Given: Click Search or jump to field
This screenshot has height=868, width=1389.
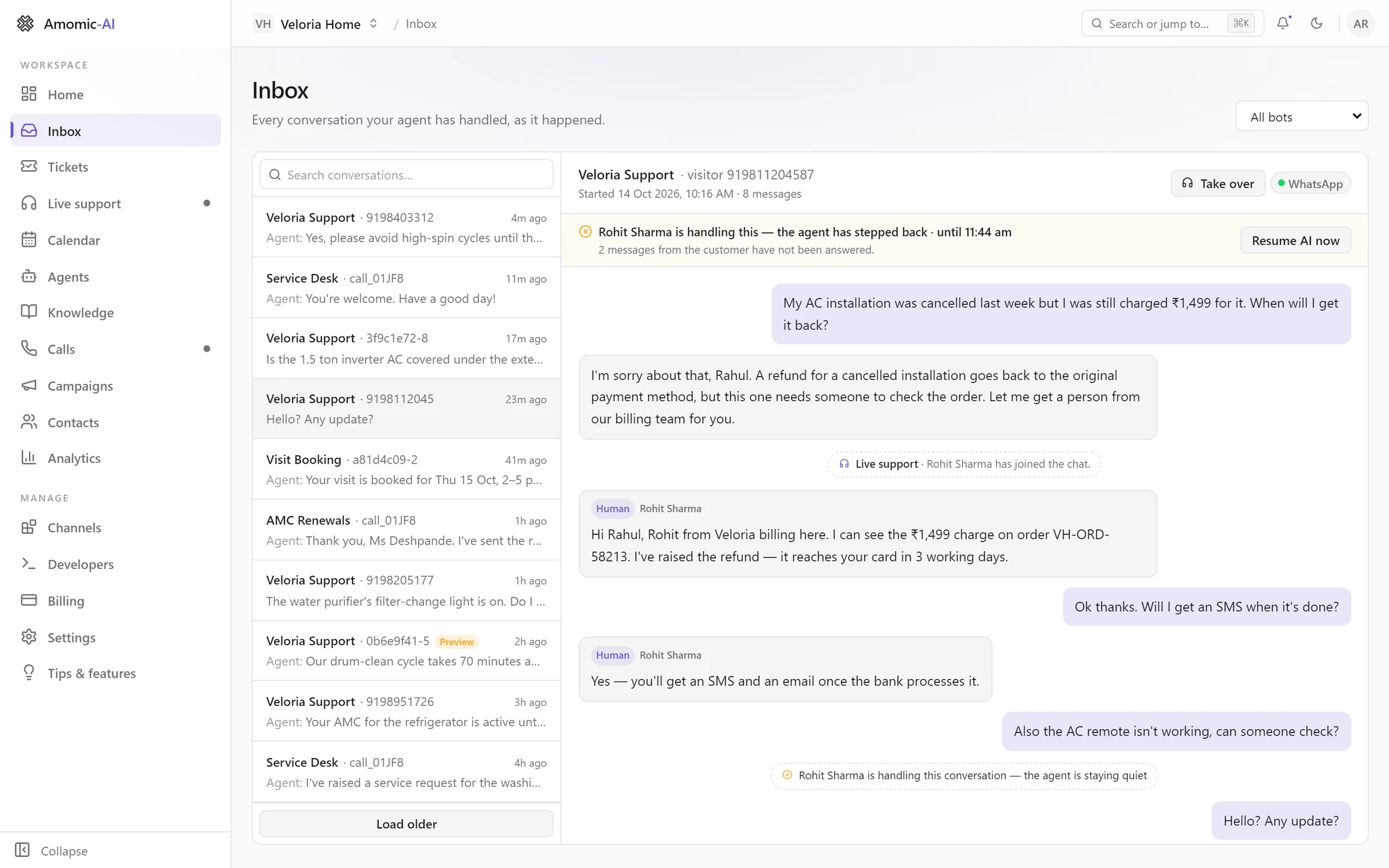Looking at the screenshot, I should point(1172,24).
